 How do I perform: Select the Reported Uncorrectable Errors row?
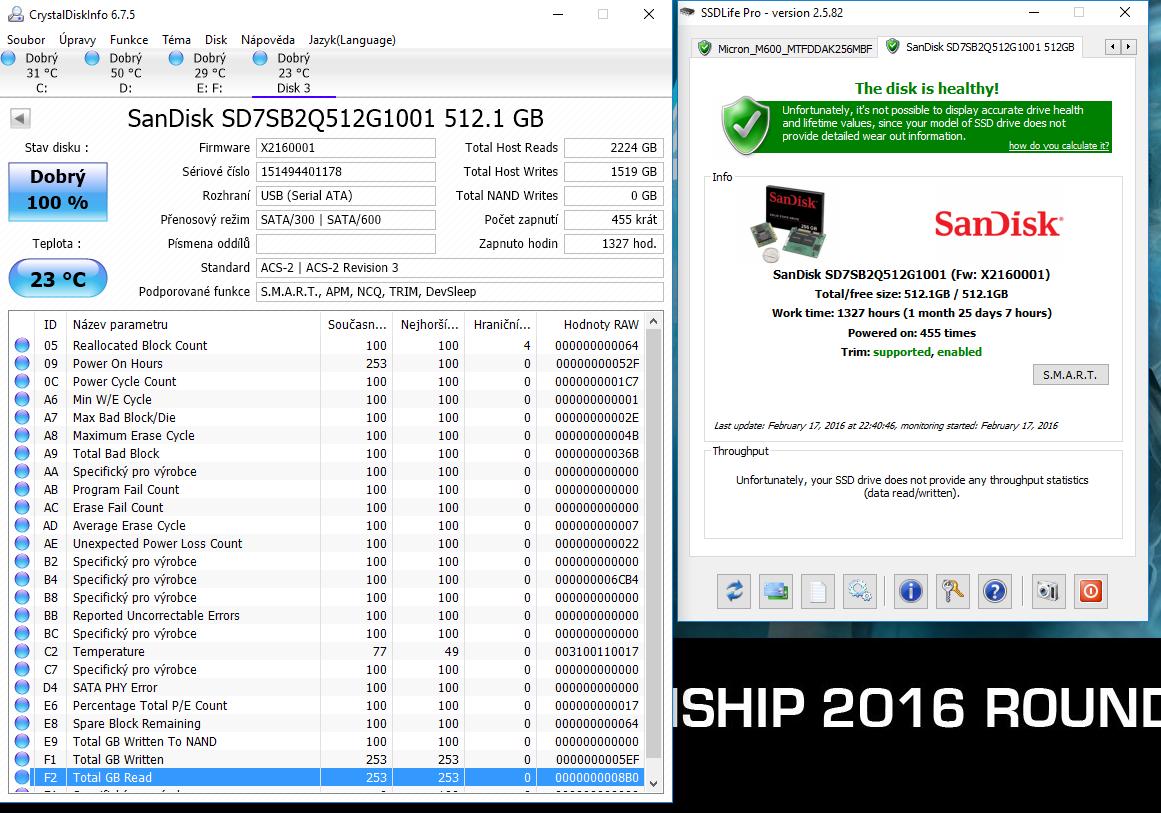tap(327, 615)
